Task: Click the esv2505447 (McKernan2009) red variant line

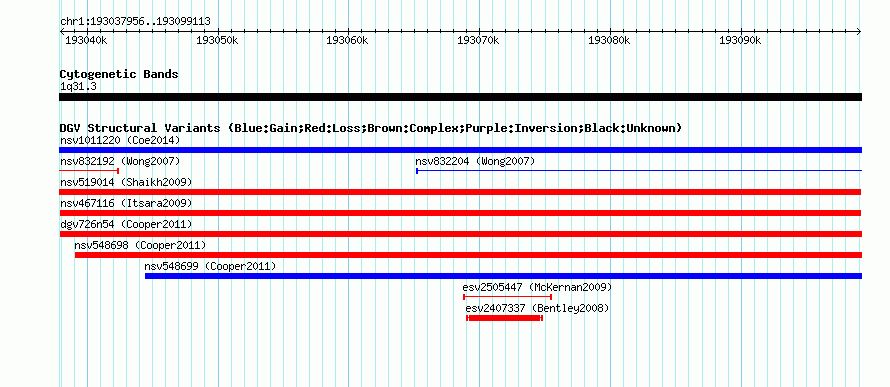Action: [507, 296]
